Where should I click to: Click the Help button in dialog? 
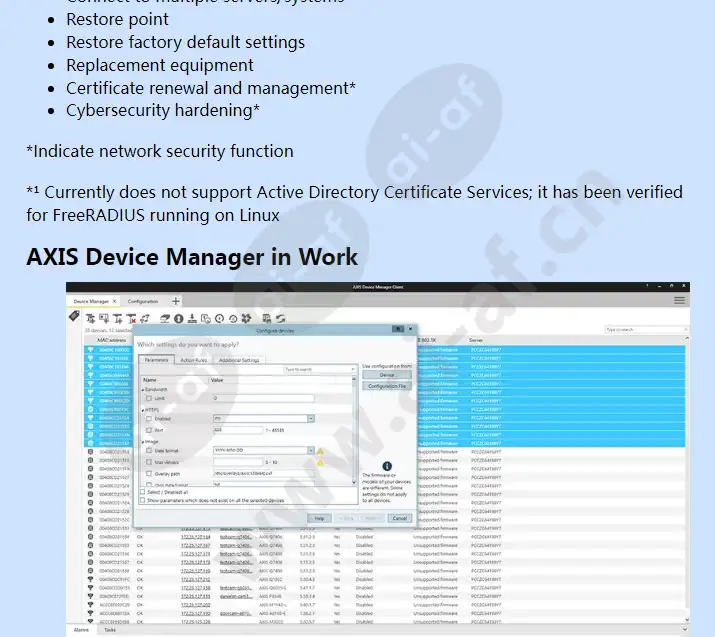319,518
